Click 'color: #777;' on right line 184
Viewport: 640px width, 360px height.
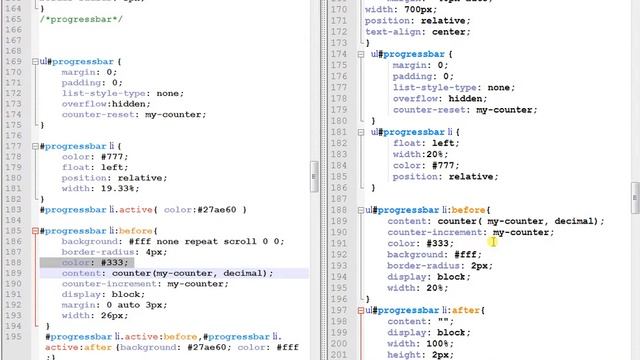pos(426,165)
